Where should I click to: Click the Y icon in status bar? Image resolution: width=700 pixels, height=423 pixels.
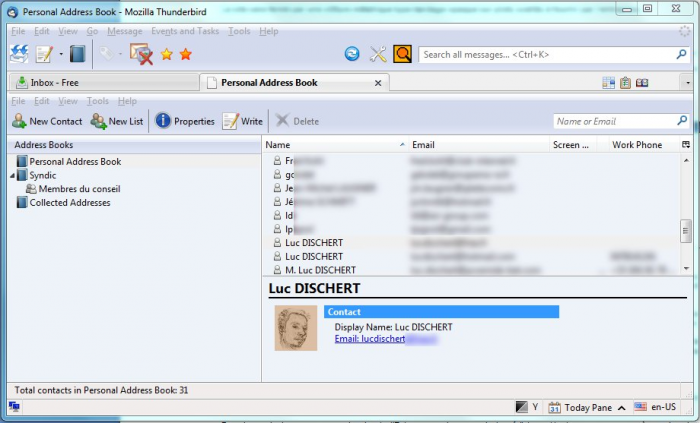tap(535, 407)
